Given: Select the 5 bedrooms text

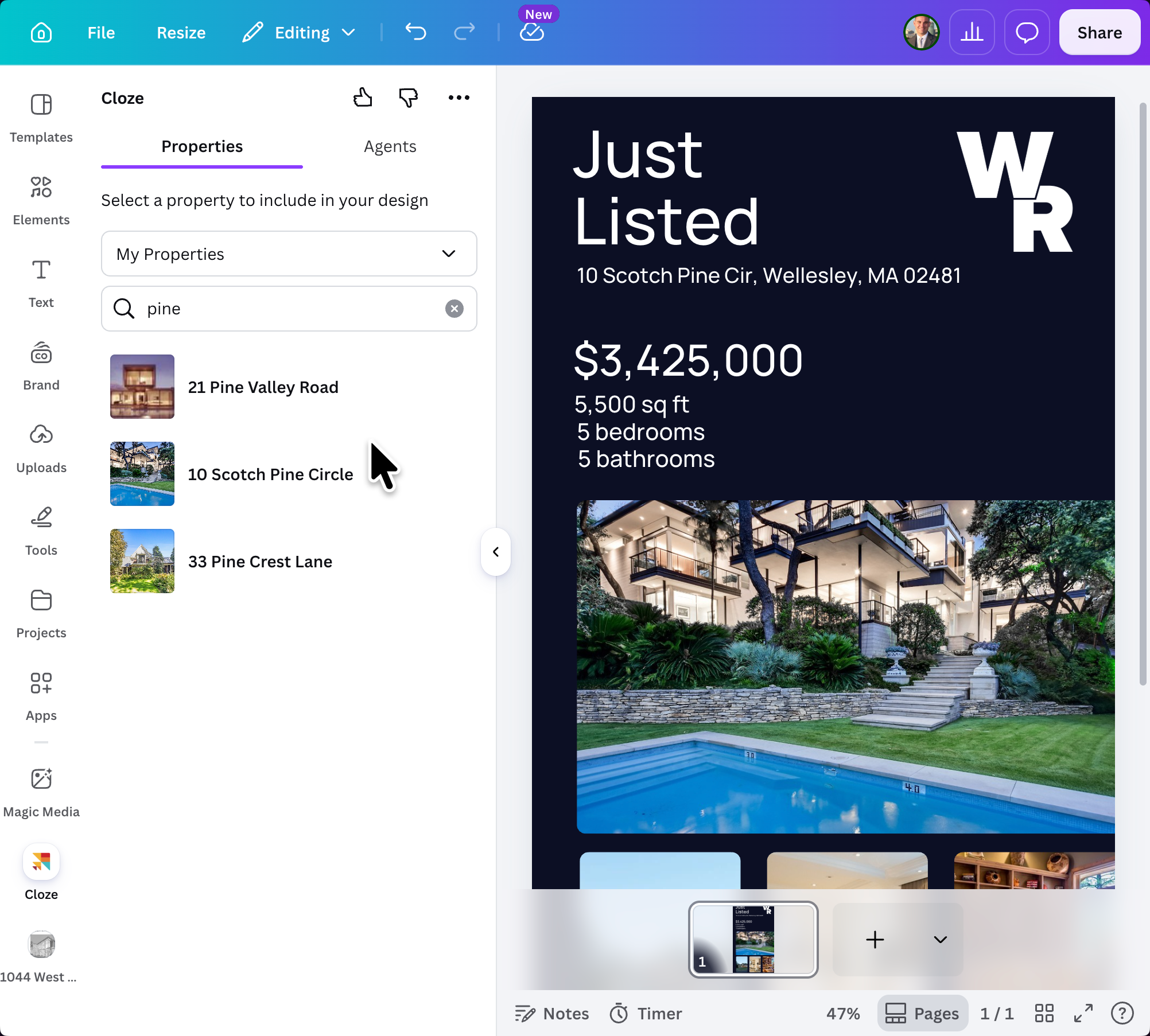Looking at the screenshot, I should pos(641,432).
